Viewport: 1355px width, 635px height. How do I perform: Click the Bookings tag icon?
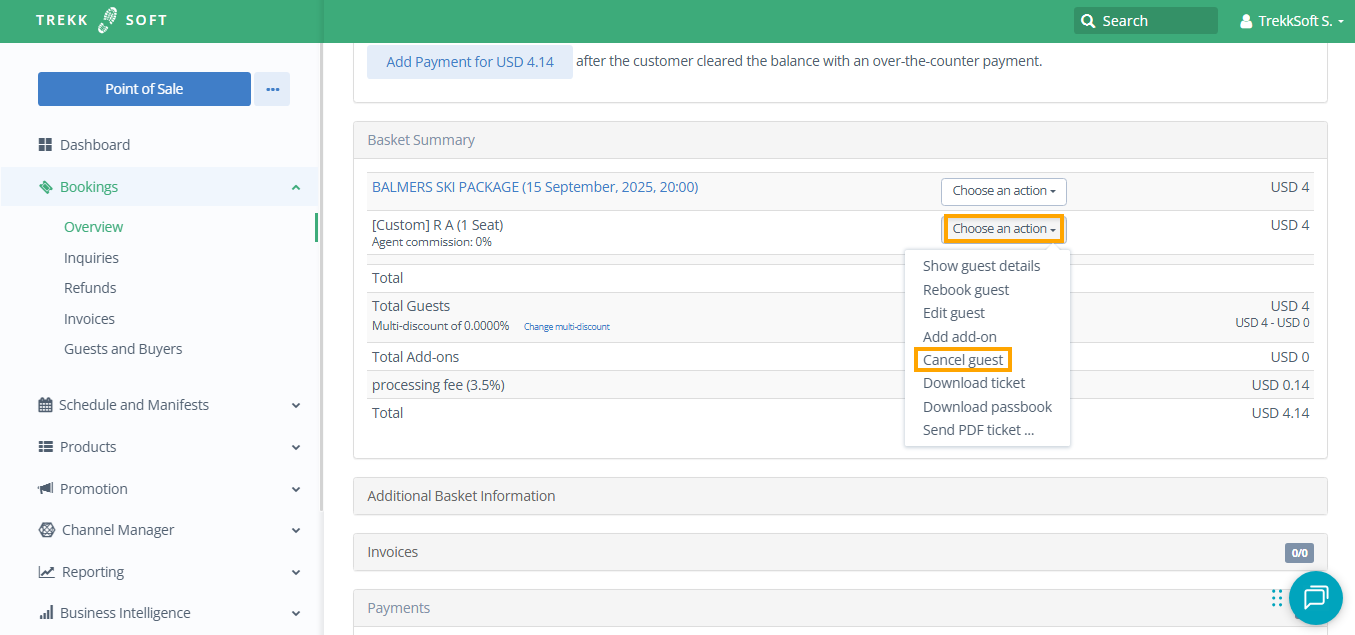45,187
